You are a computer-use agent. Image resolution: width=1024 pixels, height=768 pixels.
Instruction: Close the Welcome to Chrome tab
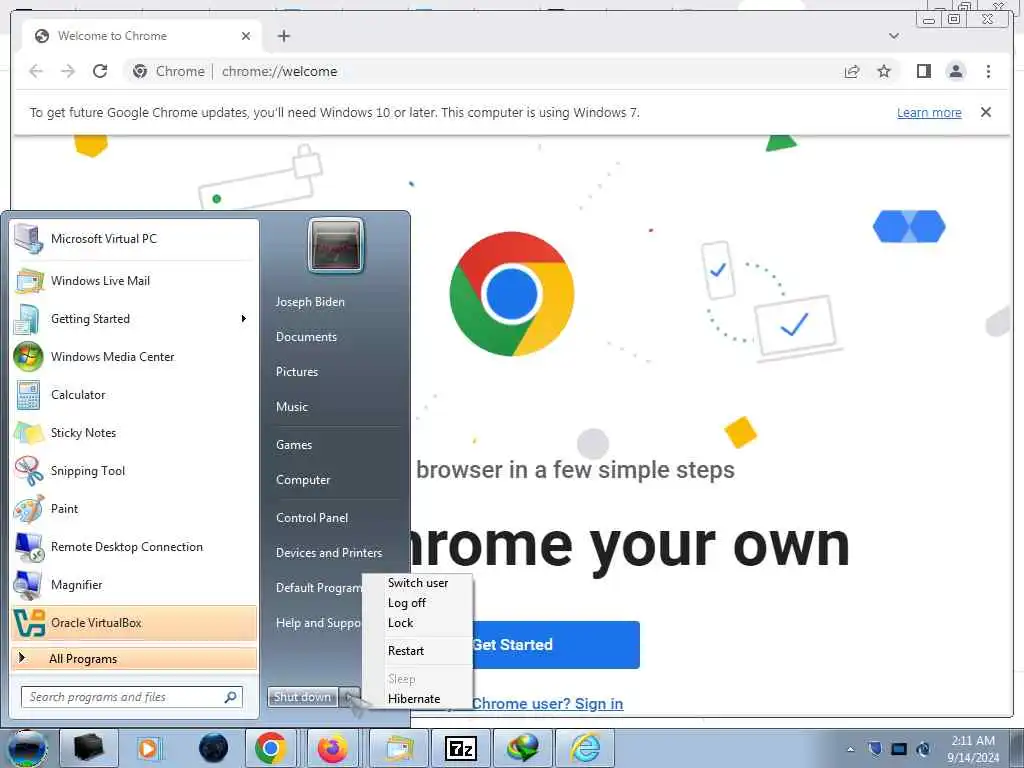pyautogui.click(x=246, y=36)
